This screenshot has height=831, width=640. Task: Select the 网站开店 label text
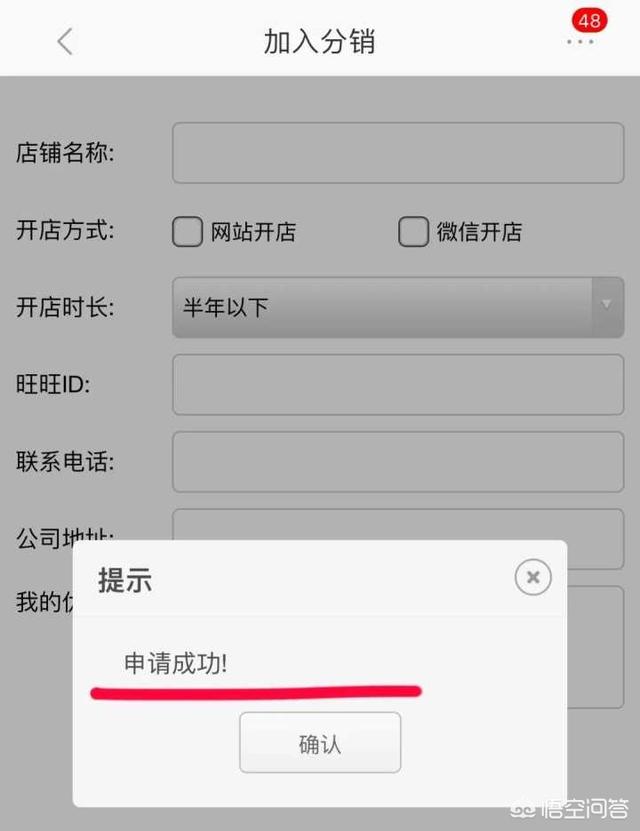(253, 232)
